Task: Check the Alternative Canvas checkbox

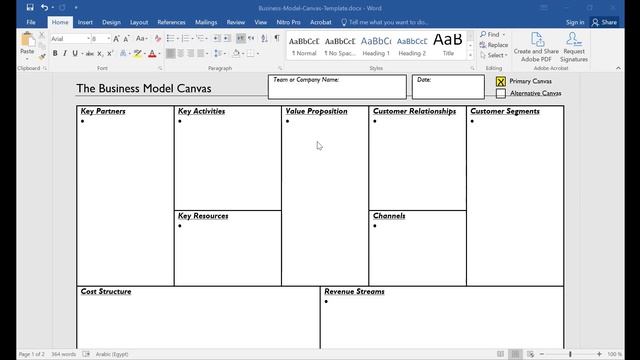Action: pos(501,93)
